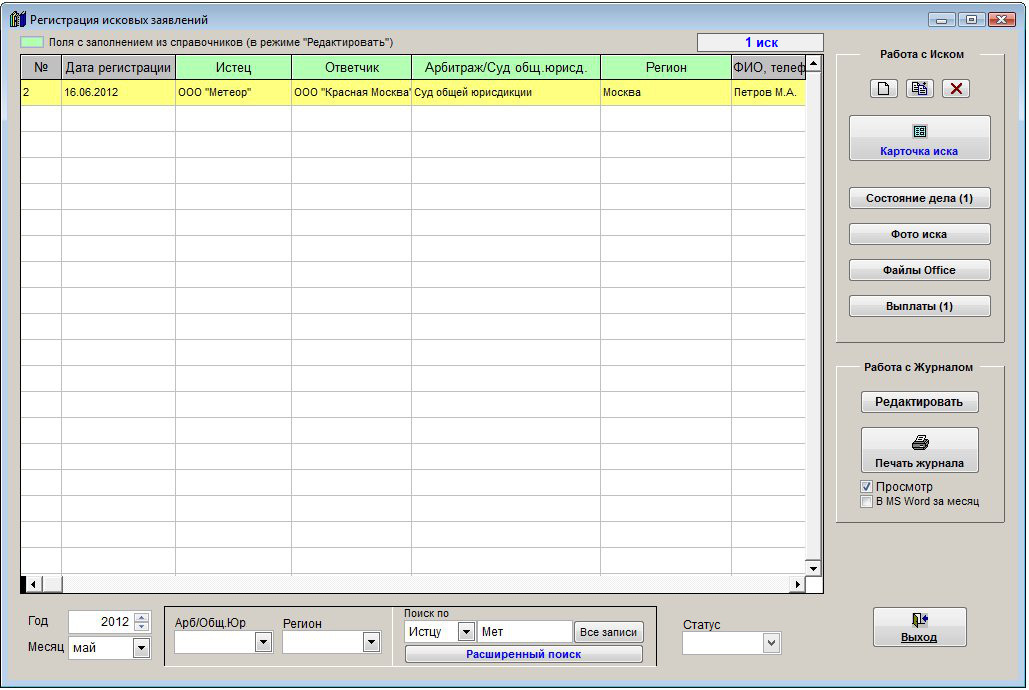Select the Петров М.А. cell
This screenshot has height=690, width=1029.
click(x=768, y=93)
